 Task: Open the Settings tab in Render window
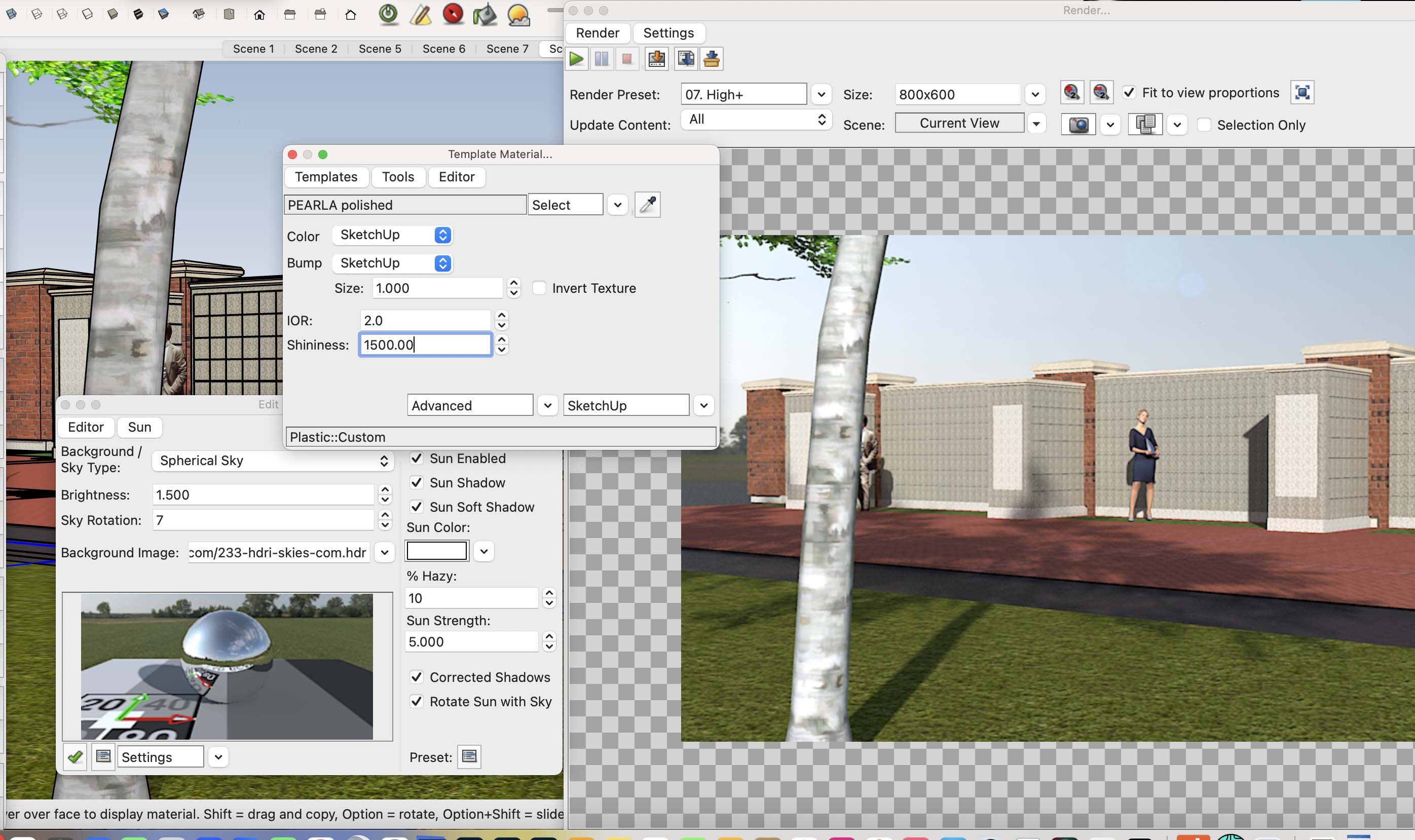[x=668, y=33]
